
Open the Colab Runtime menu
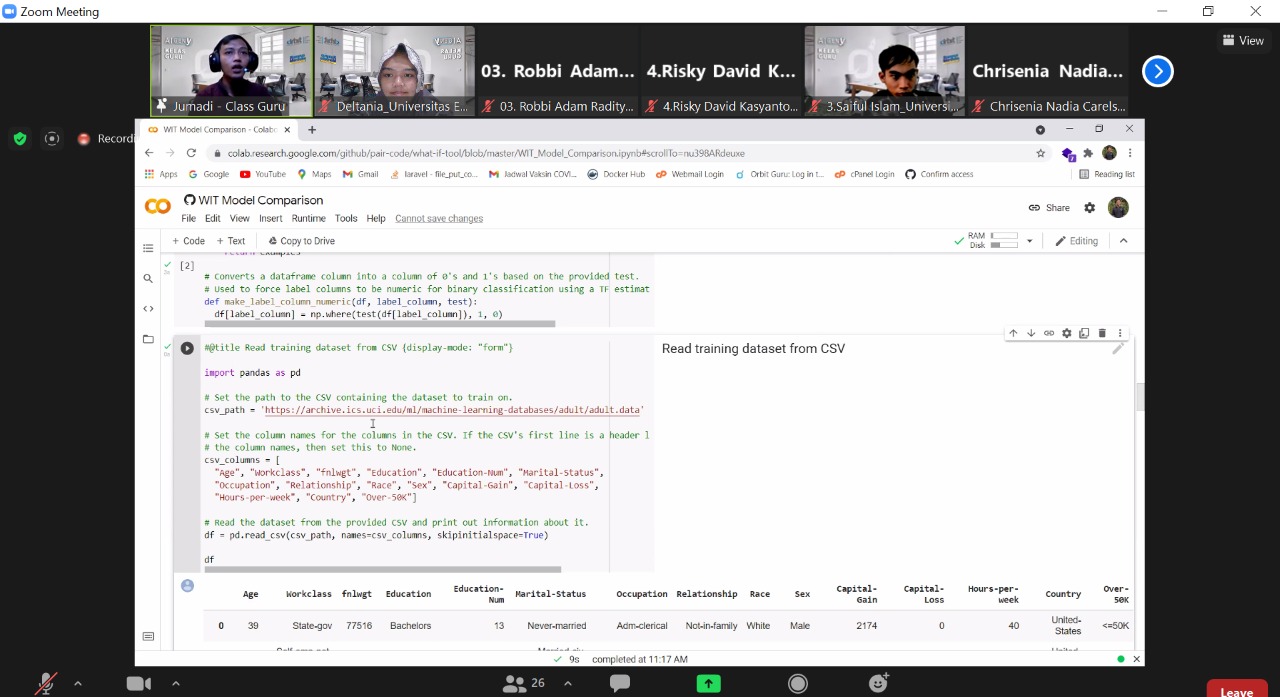[309, 218]
